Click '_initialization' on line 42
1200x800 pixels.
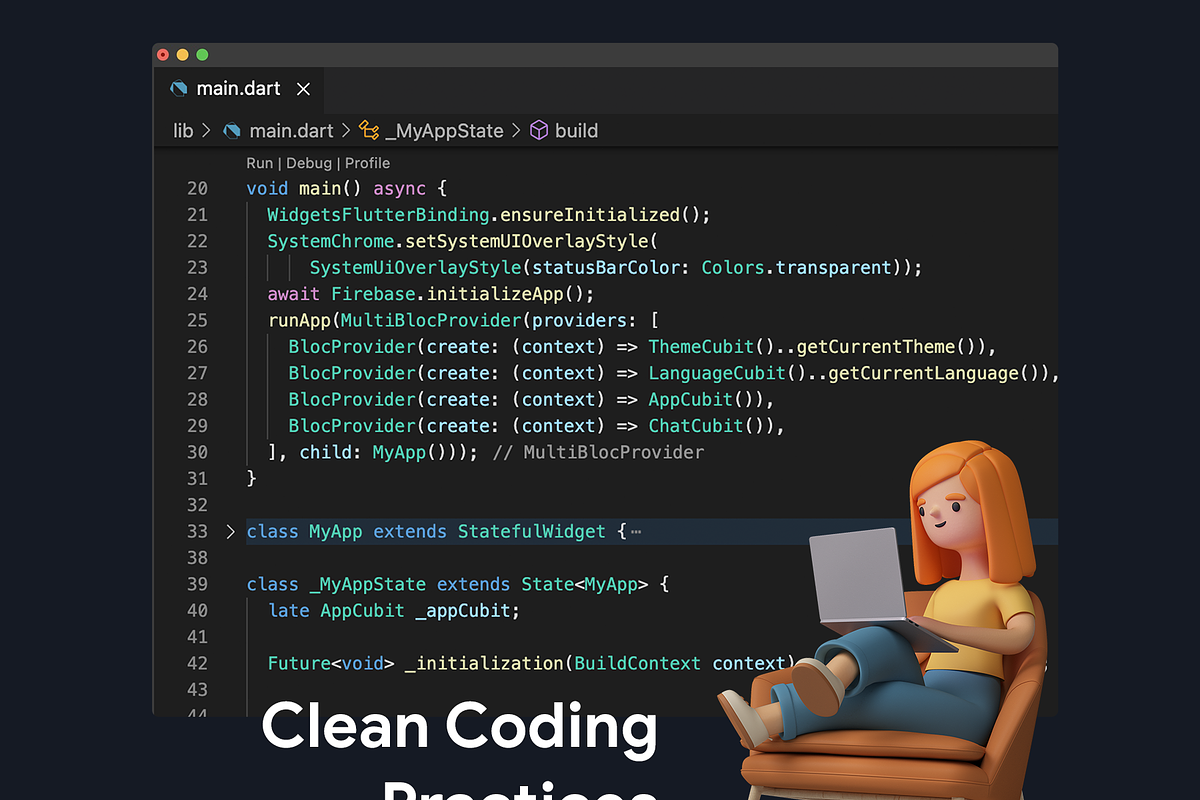pos(484,663)
